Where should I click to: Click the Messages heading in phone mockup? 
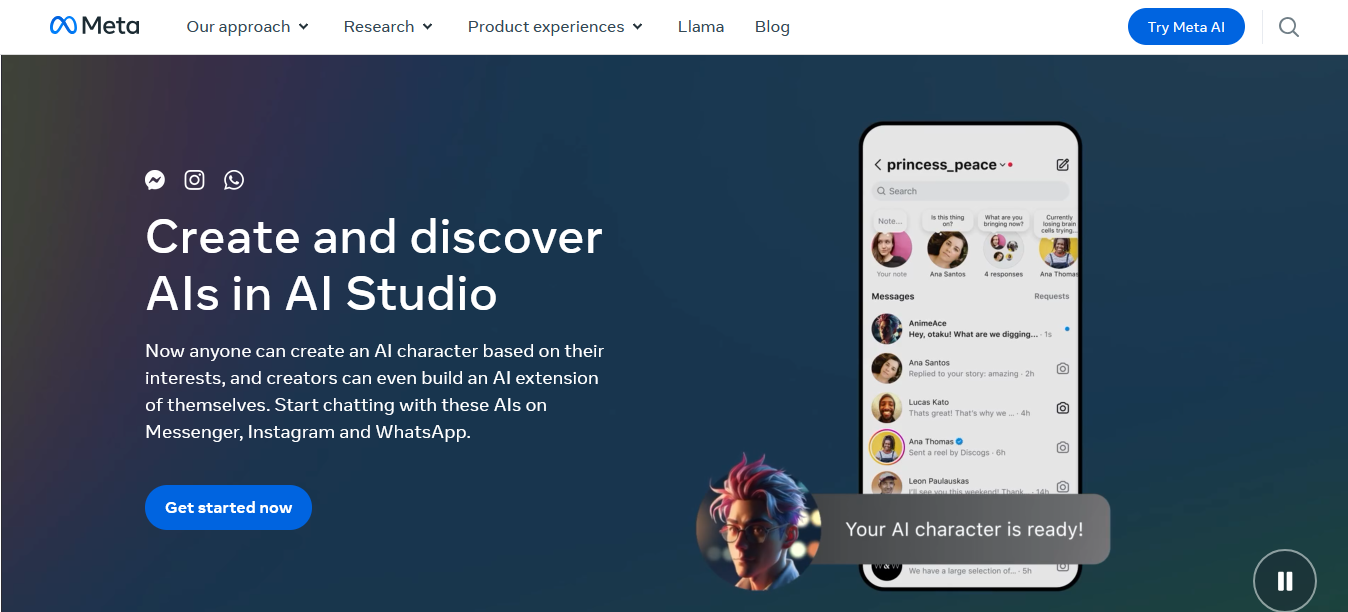(893, 296)
